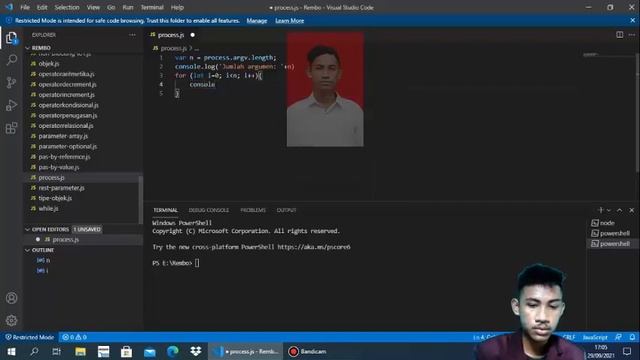
Task: Open Dropbox from the taskbar
Action: click(196, 351)
